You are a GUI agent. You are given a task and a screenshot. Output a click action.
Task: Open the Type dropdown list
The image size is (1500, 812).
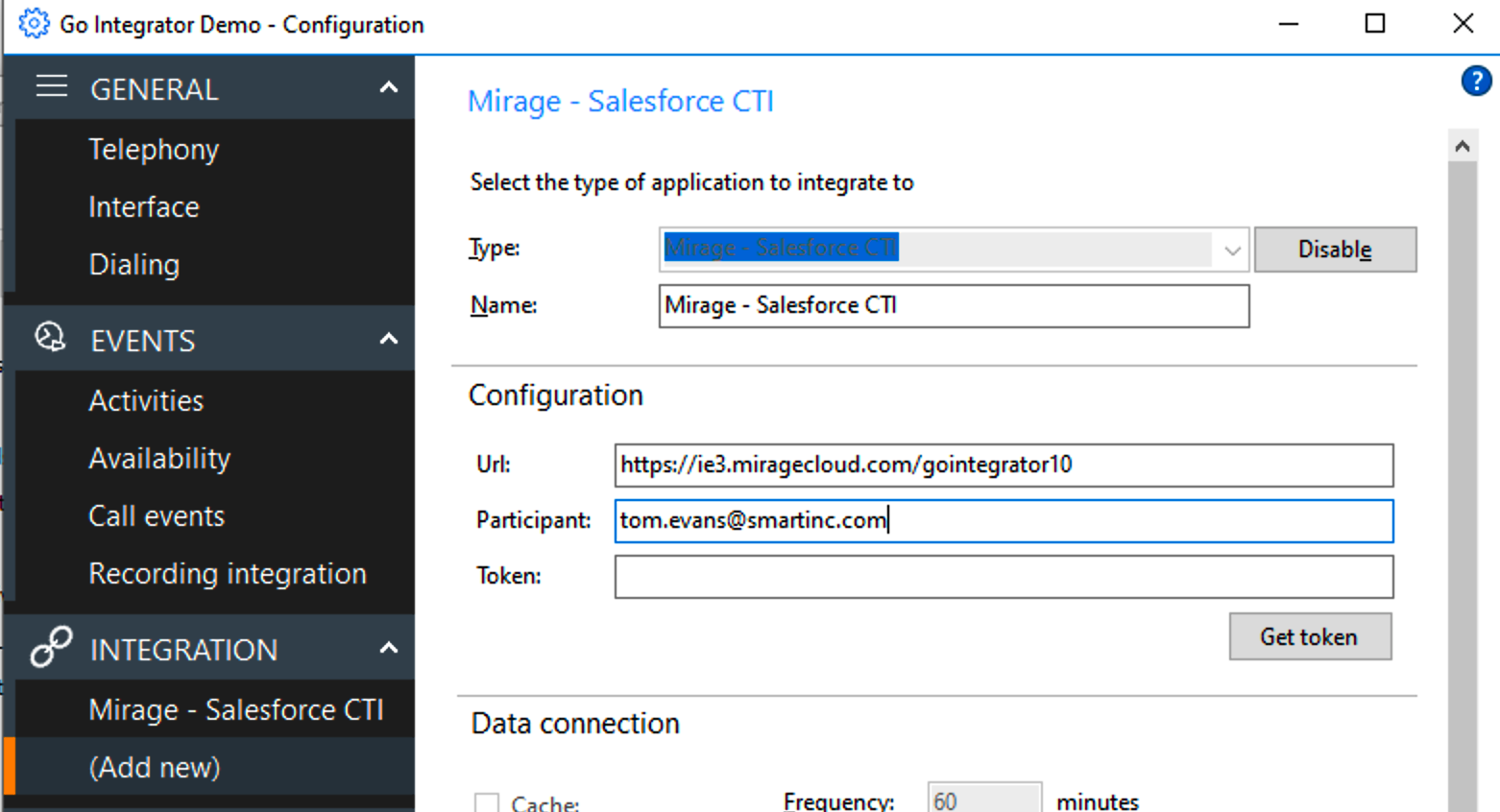tap(1232, 251)
